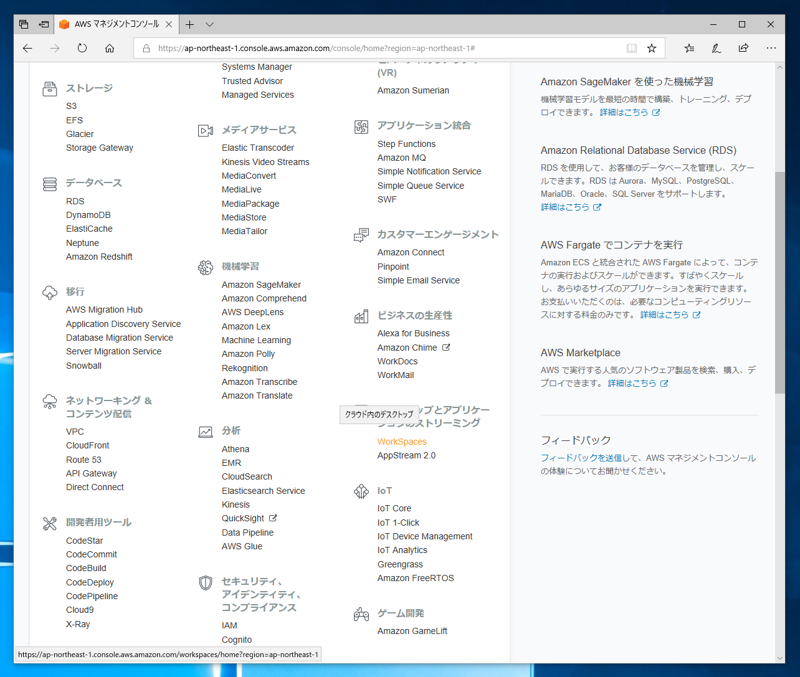The width and height of the screenshot is (800, 677).
Task: Open the WorkSpaces link
Action: coord(402,442)
